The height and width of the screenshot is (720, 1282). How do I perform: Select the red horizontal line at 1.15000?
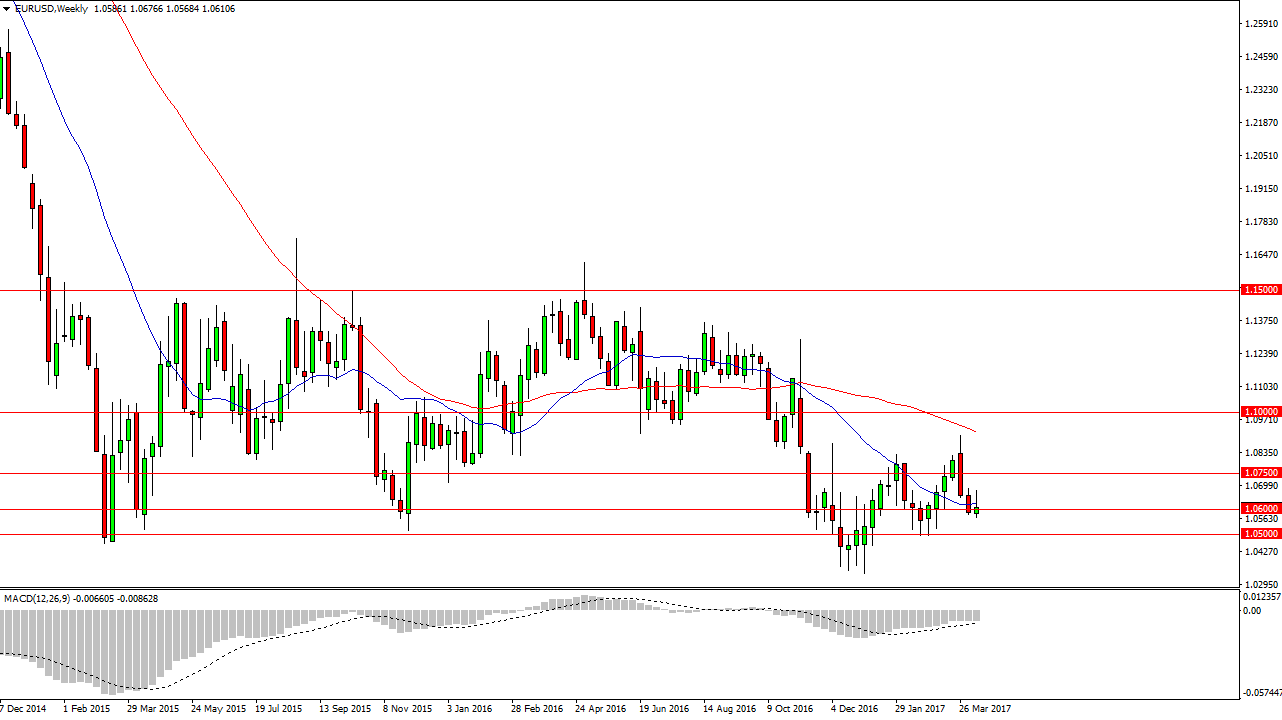tap(600, 290)
